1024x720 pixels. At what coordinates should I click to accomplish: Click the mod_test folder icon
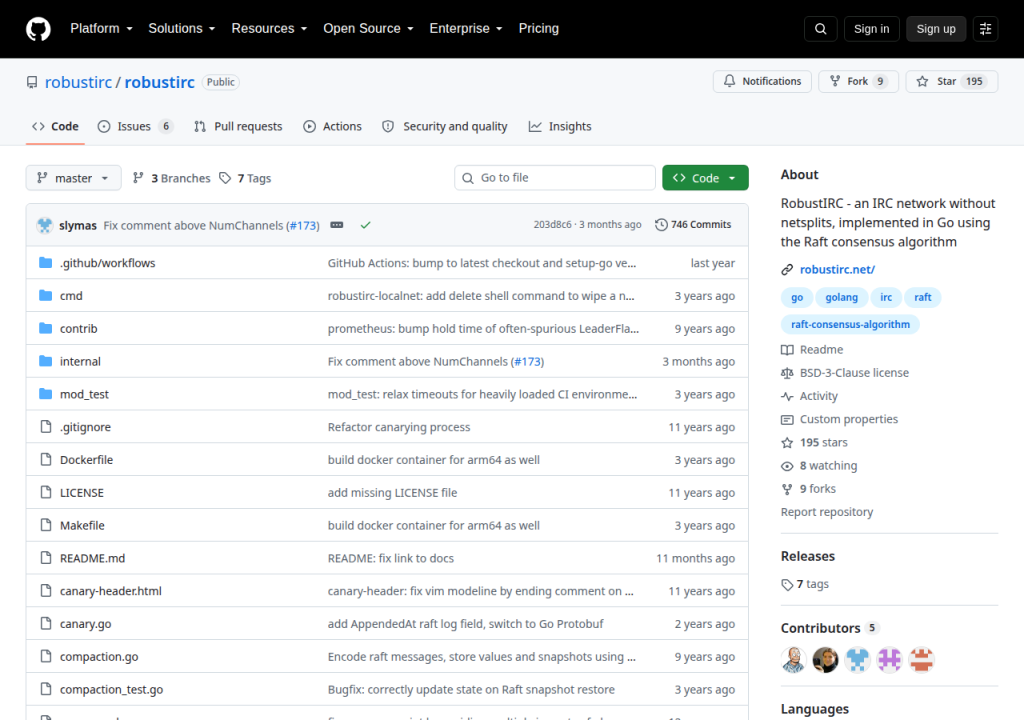coord(45,393)
